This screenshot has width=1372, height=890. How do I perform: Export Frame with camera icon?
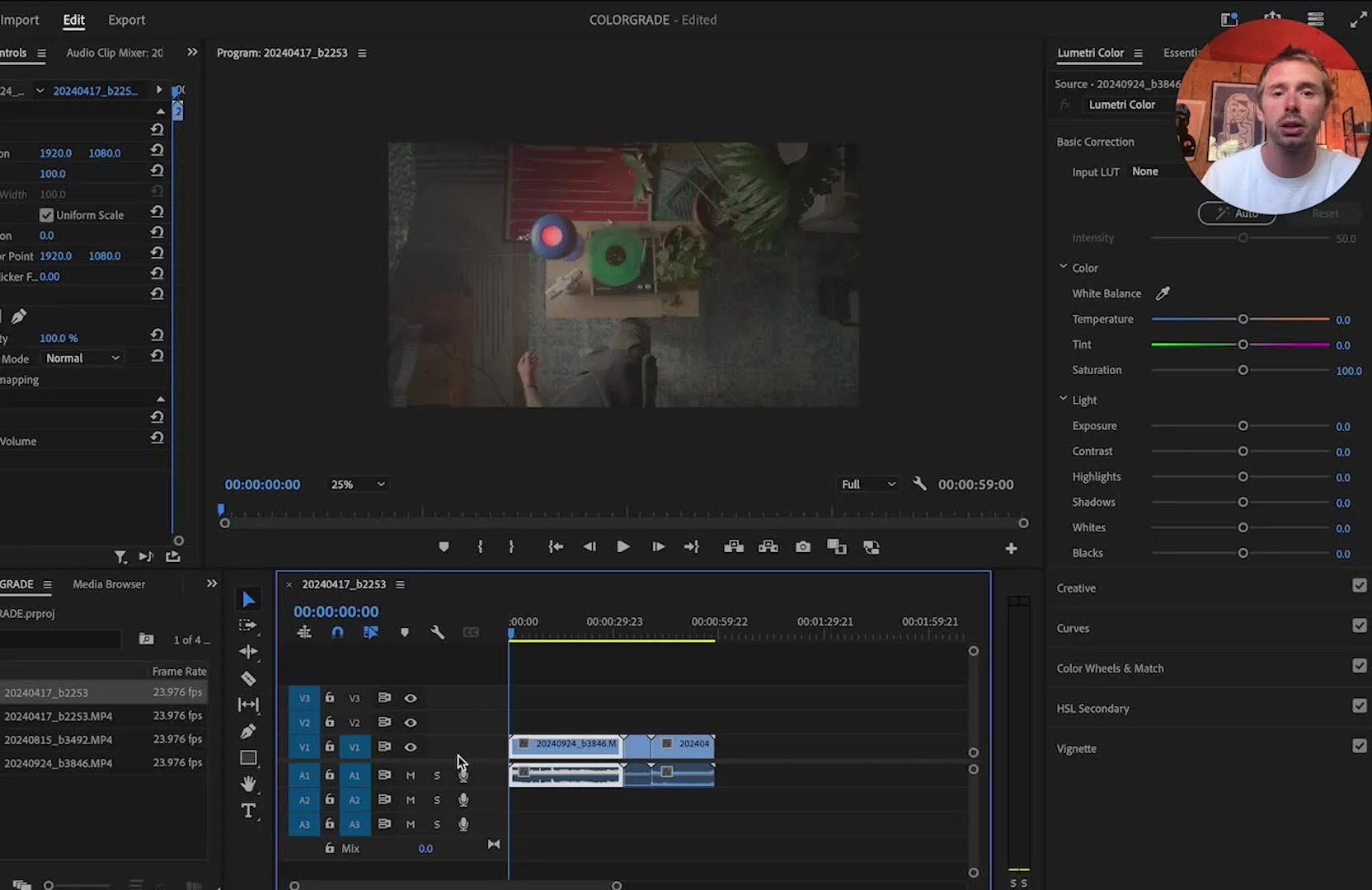point(802,547)
